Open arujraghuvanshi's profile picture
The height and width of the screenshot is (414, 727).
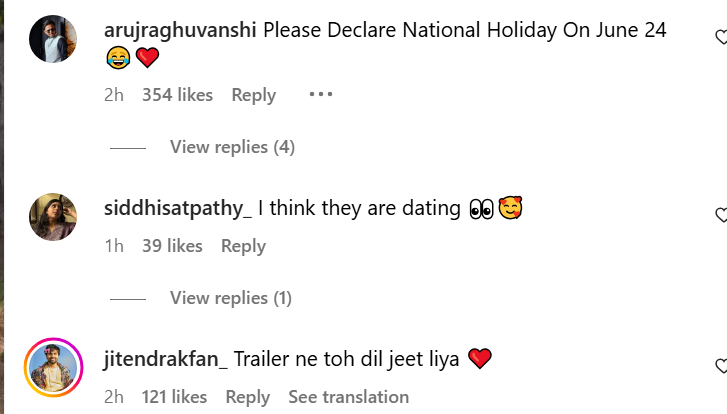click(53, 40)
